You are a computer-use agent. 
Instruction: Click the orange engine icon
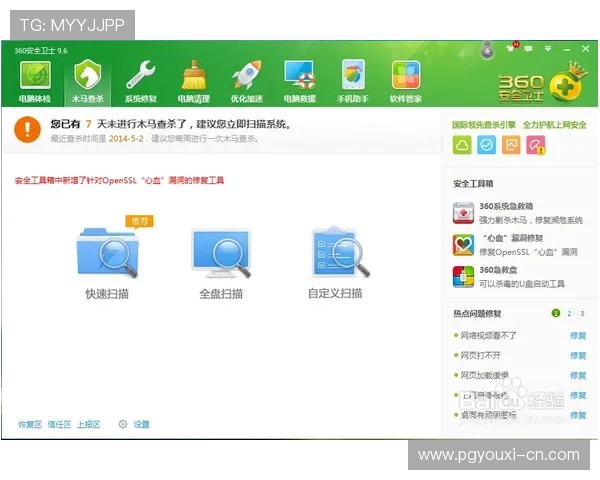(511, 145)
